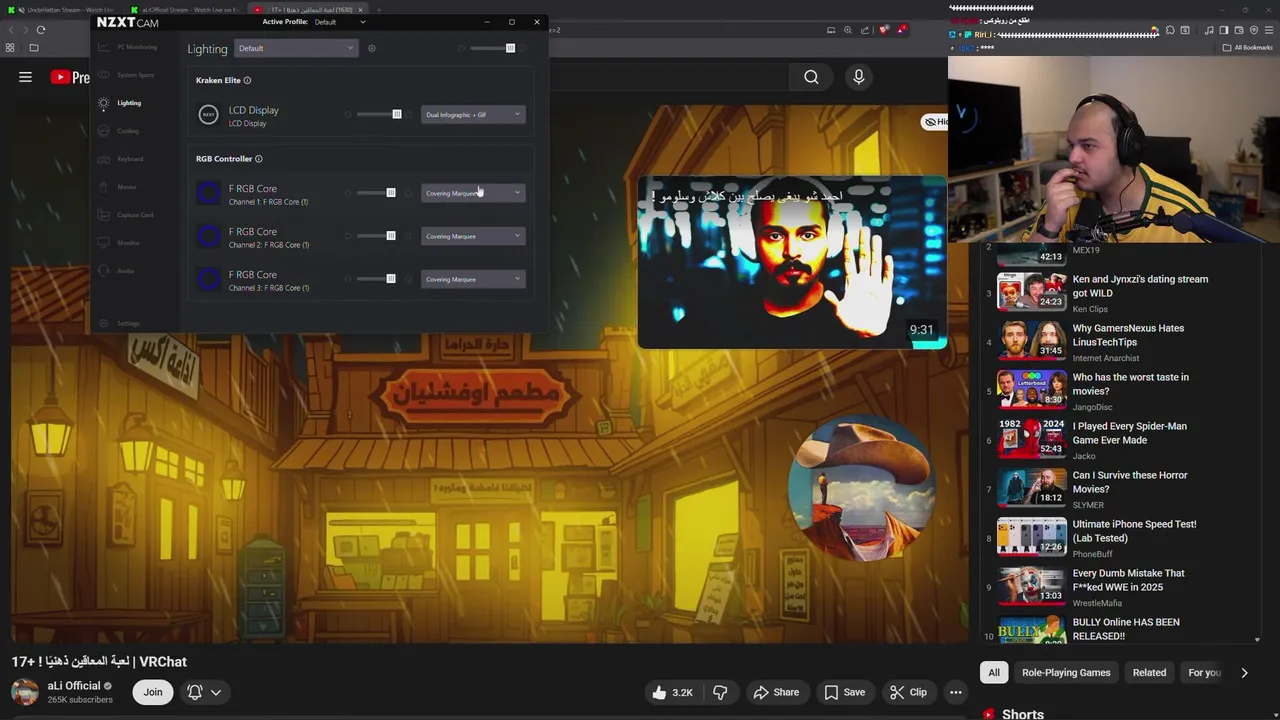Open Channel 2 Covering Marquee dropdown

point(473,236)
